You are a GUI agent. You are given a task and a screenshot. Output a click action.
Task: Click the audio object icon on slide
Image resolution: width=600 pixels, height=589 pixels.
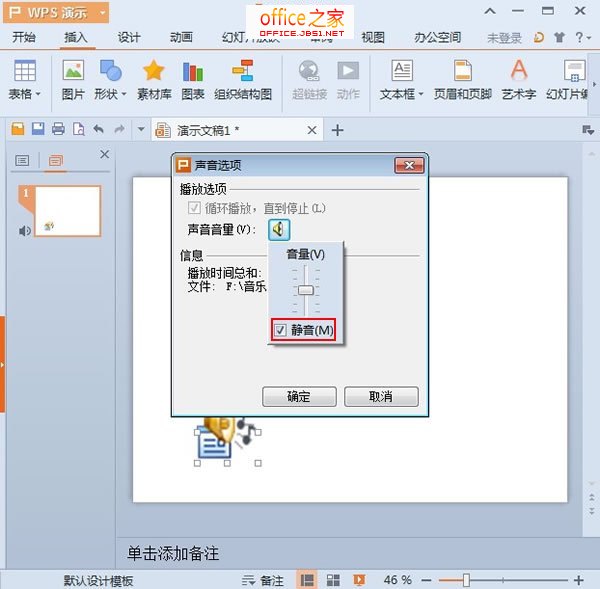pos(228,440)
